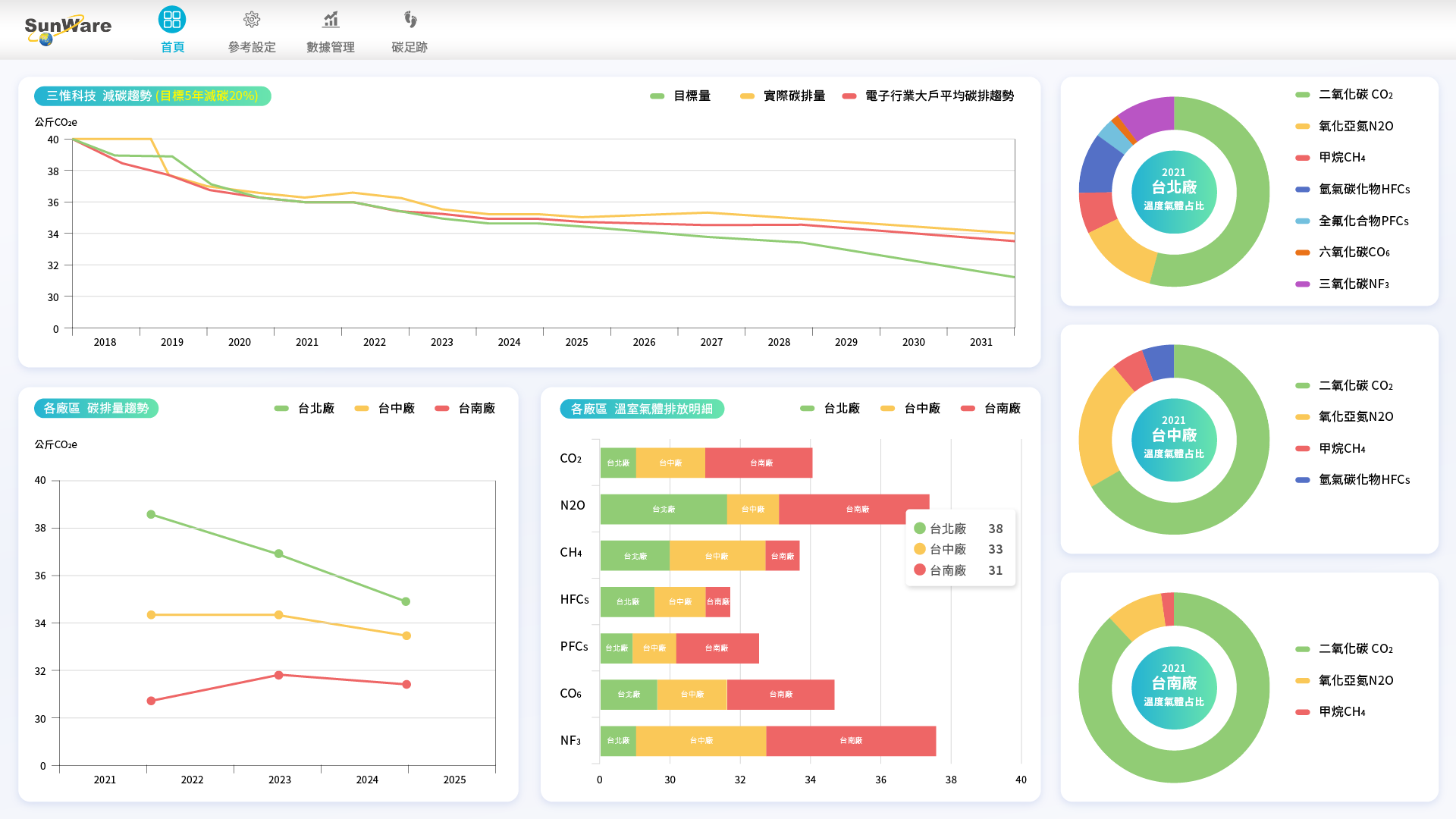
Task: Click 三惟科技 減碳趨勢 title badge
Action: pos(152,96)
